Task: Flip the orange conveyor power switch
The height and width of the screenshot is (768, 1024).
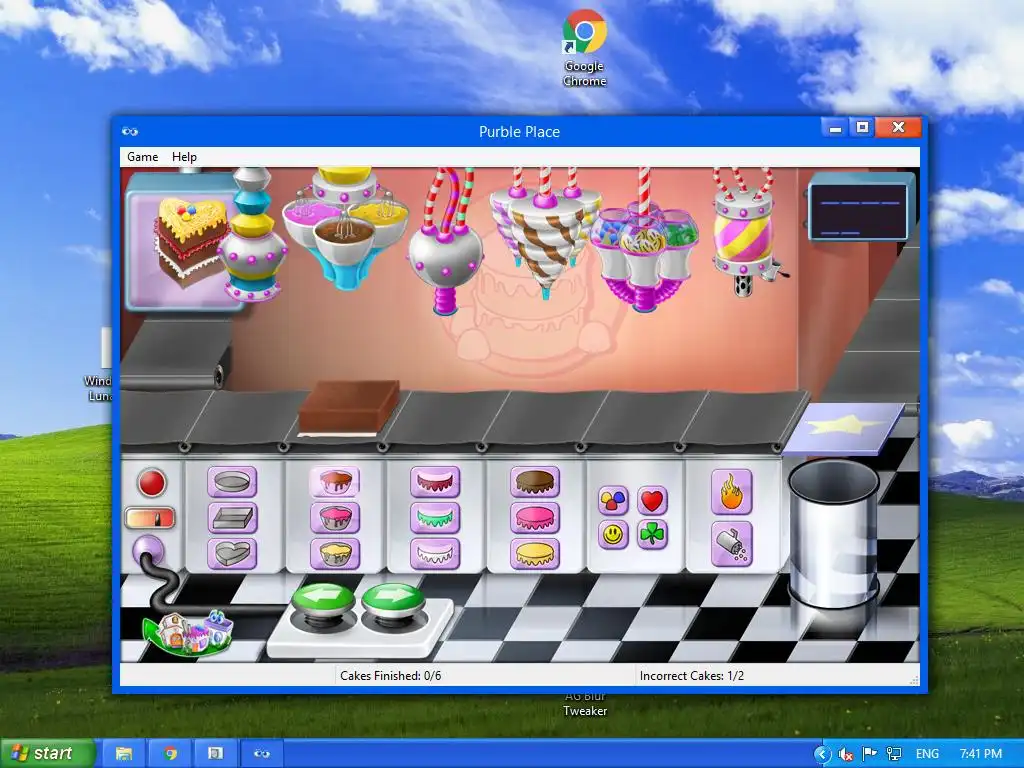Action: point(150,519)
